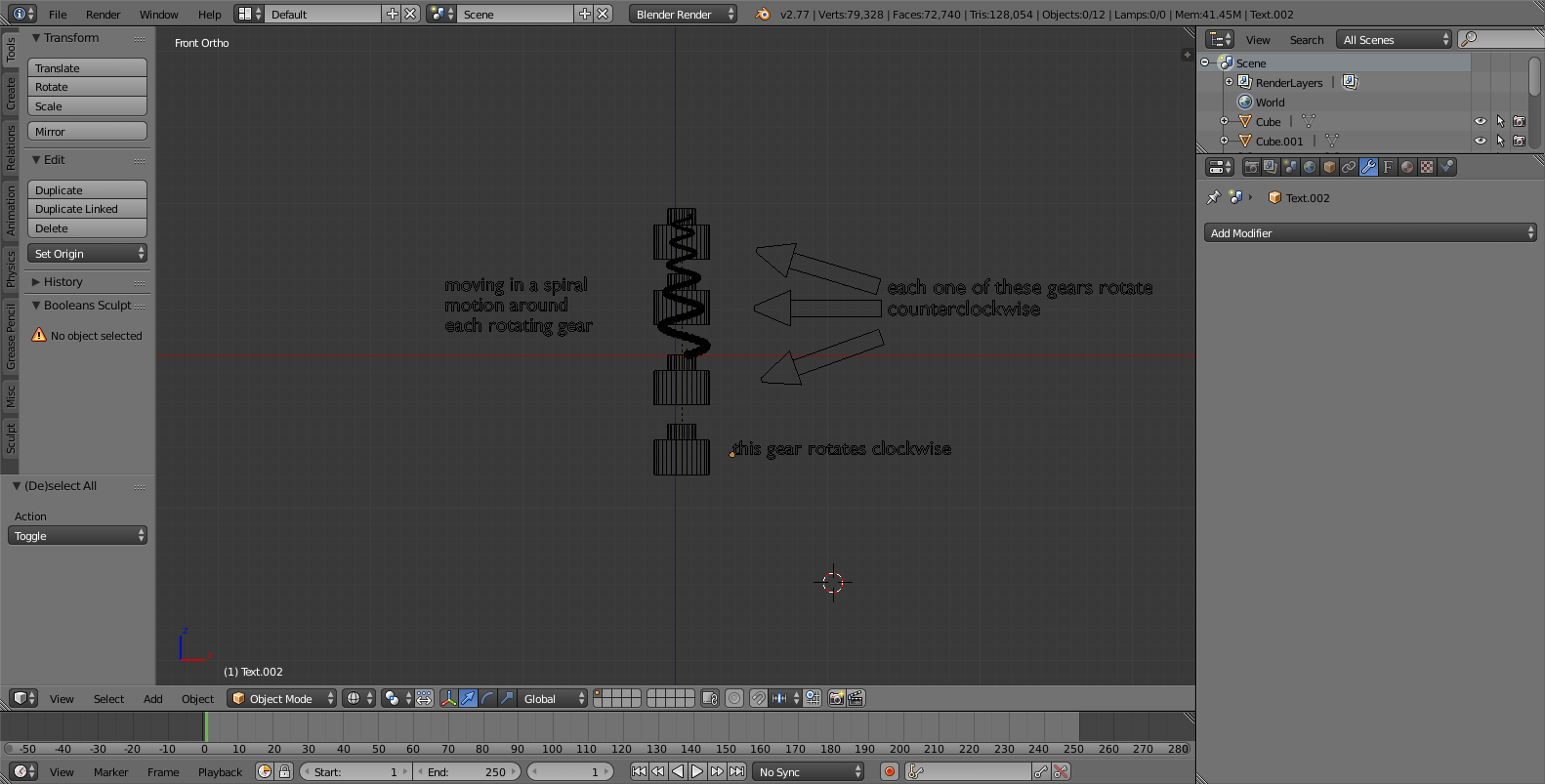Click the Scale button
This screenshot has height=784, width=1545.
pos(87,106)
